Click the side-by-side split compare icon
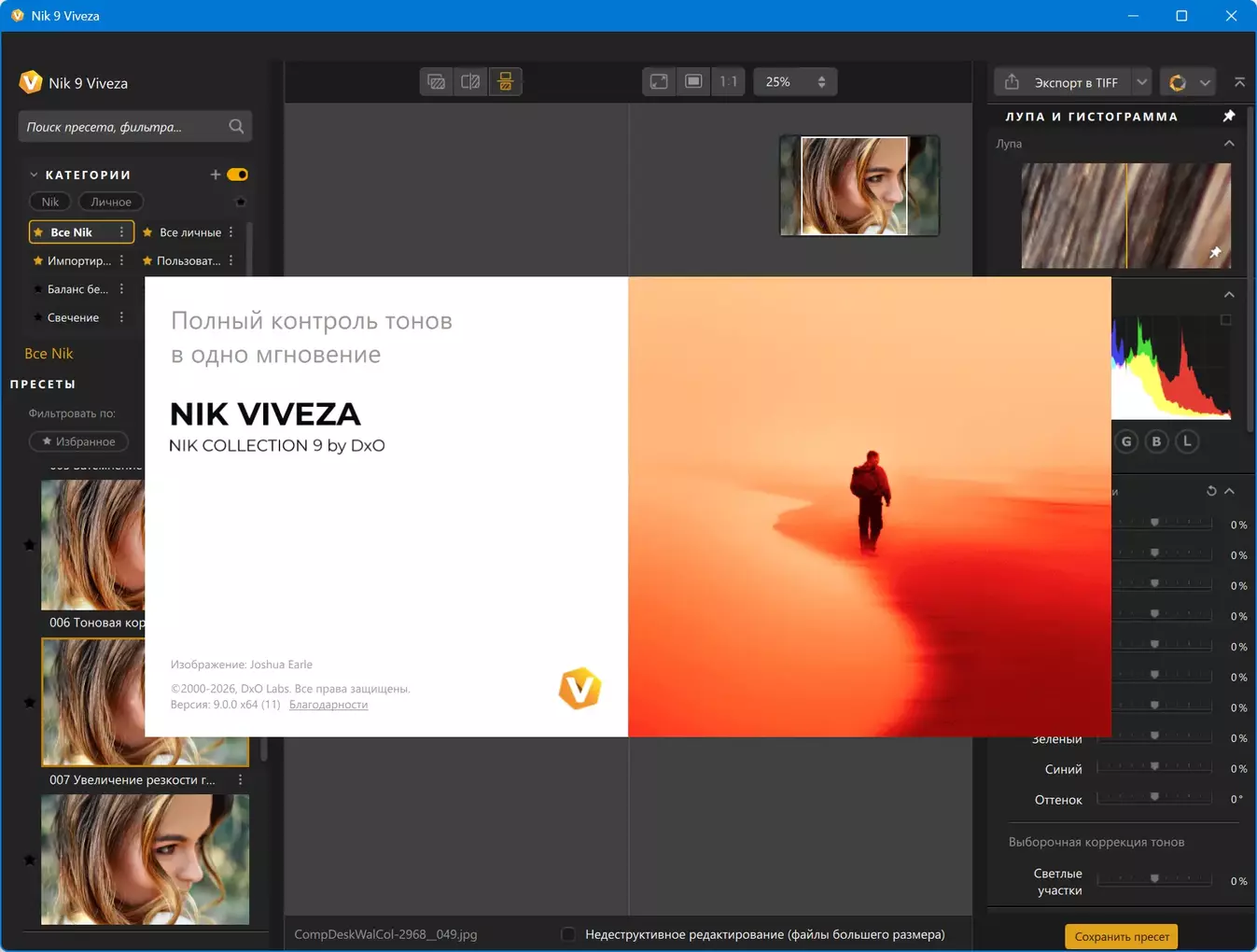 coord(470,82)
